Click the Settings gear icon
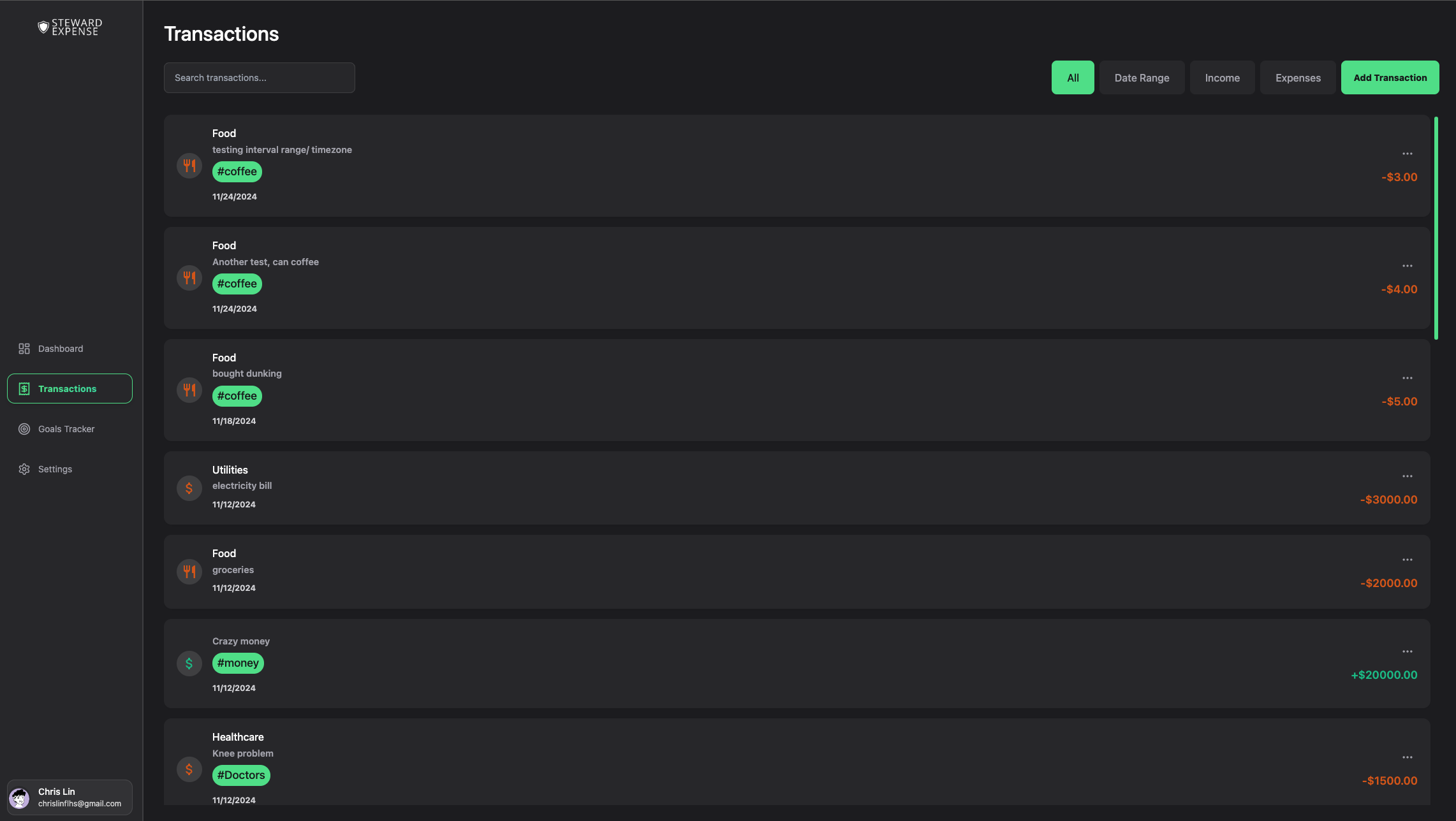 click(24, 469)
